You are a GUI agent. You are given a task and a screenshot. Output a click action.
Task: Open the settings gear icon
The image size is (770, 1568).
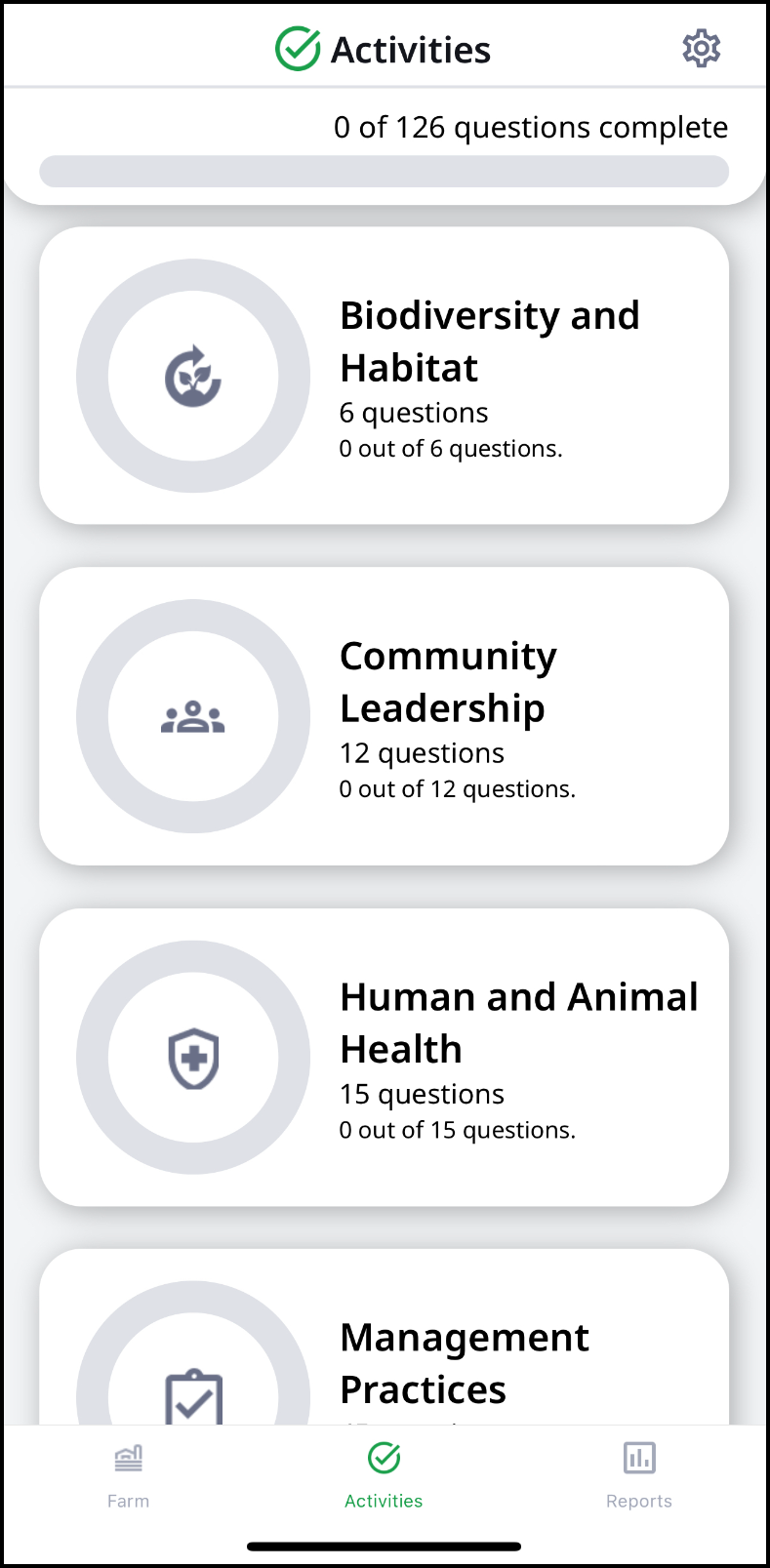coord(701,48)
